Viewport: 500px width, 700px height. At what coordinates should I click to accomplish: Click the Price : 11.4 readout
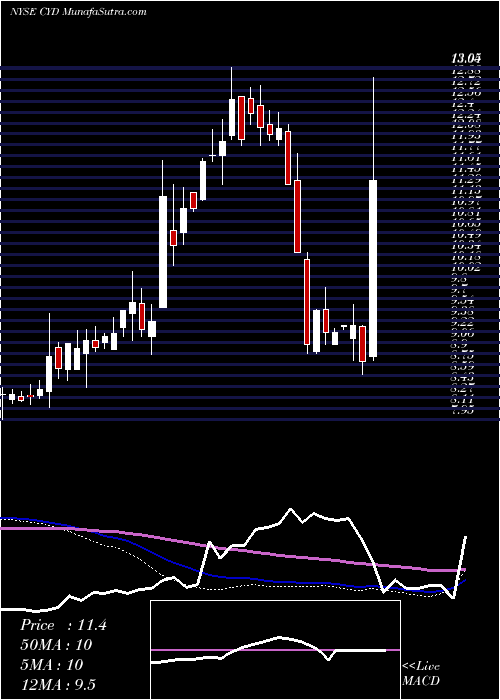tap(63, 625)
